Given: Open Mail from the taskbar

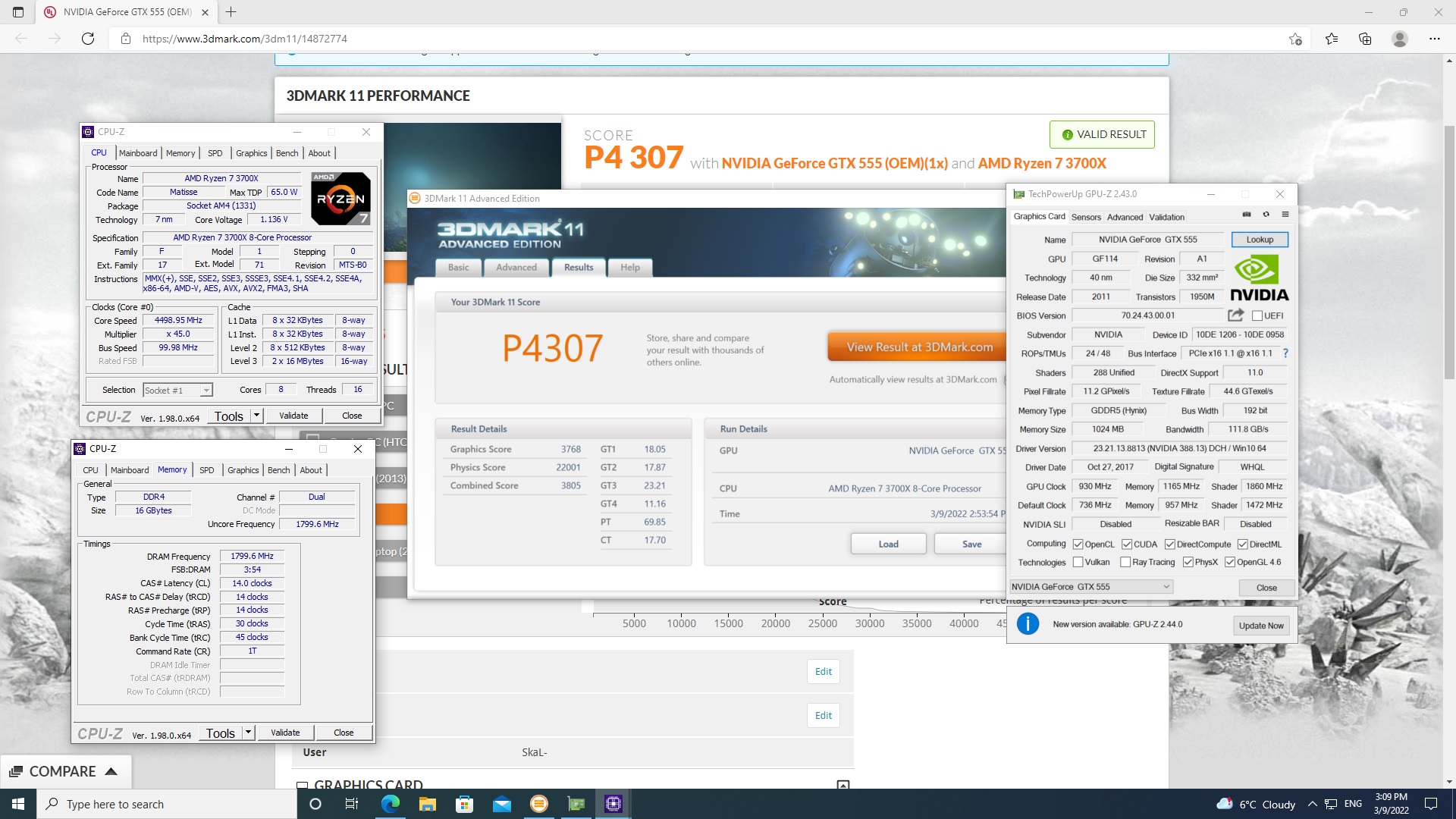Looking at the screenshot, I should point(501,804).
